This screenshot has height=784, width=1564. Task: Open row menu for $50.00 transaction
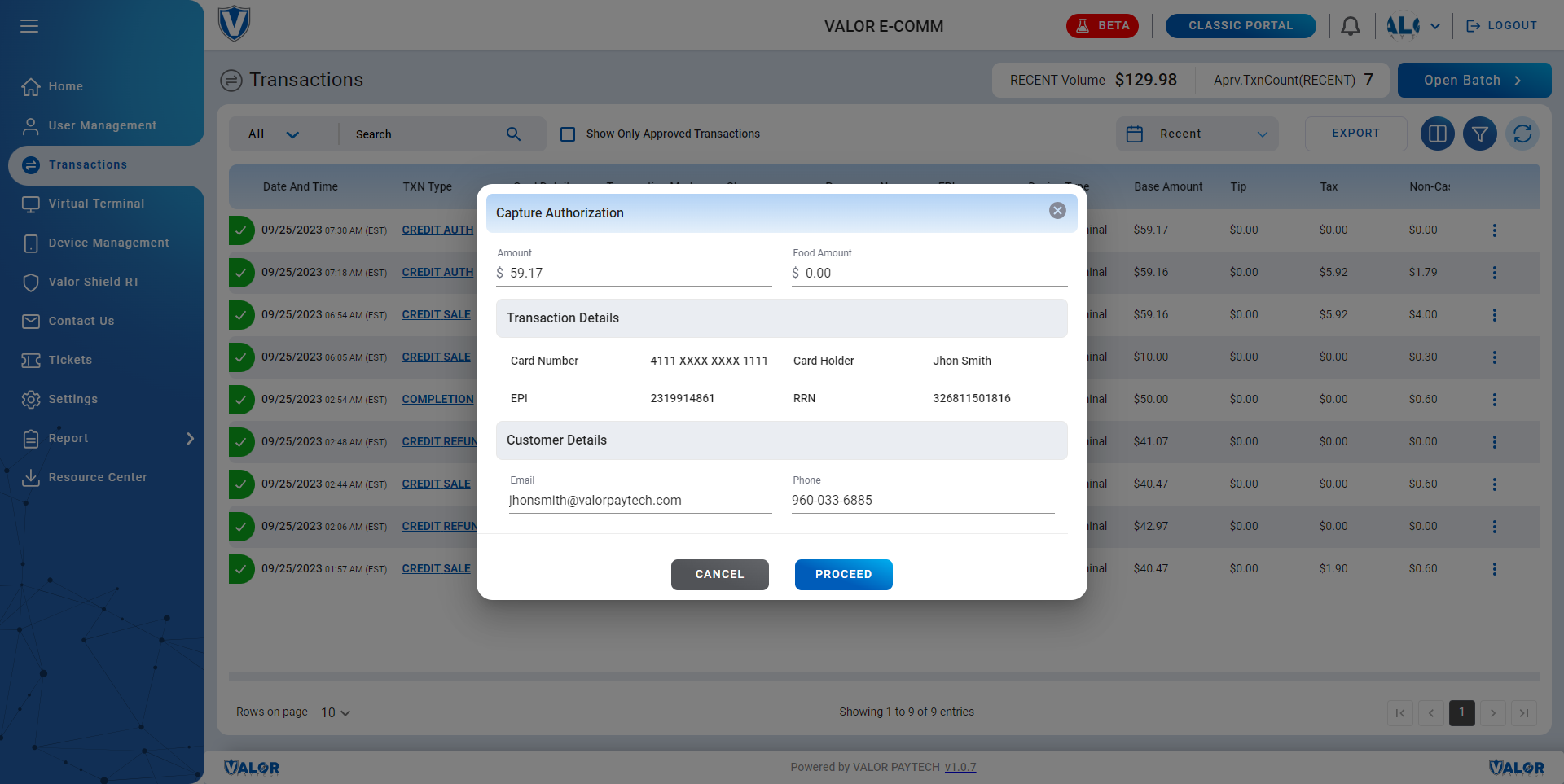point(1495,400)
